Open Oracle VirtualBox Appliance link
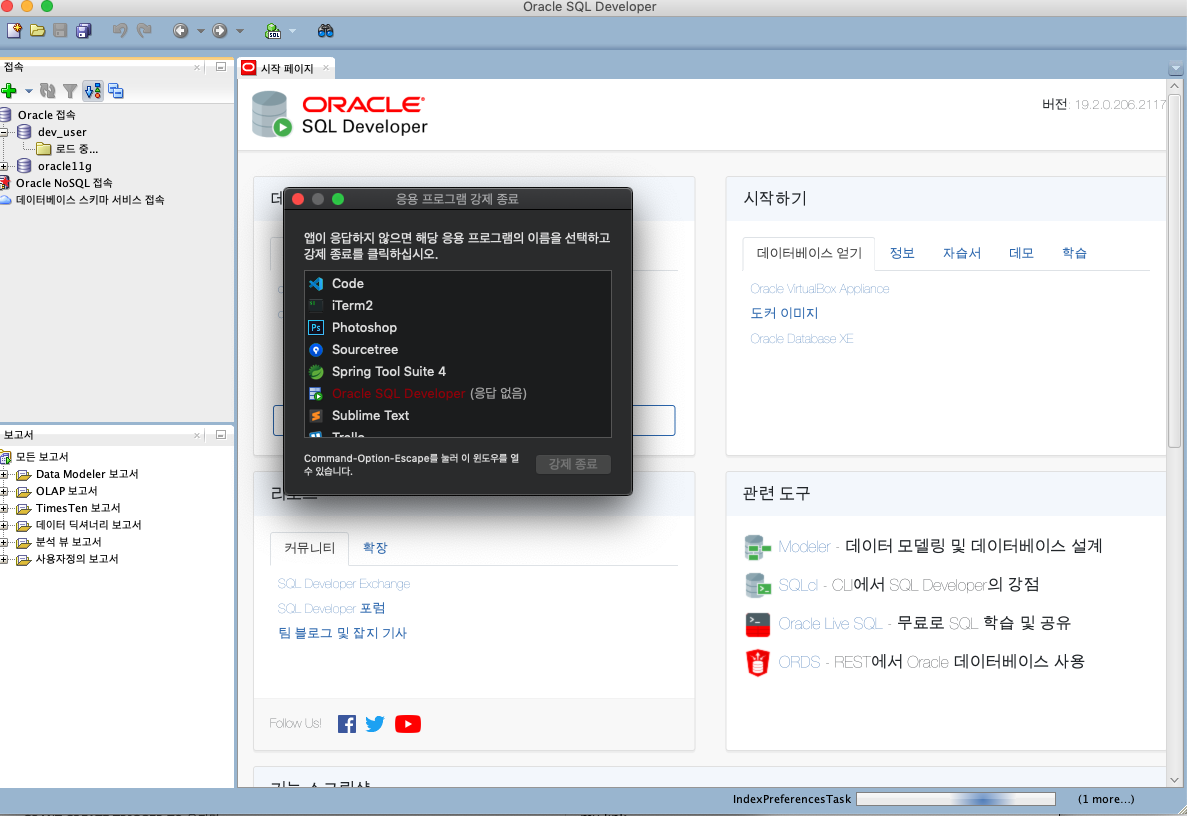Image resolution: width=1187 pixels, height=816 pixels. [819, 288]
